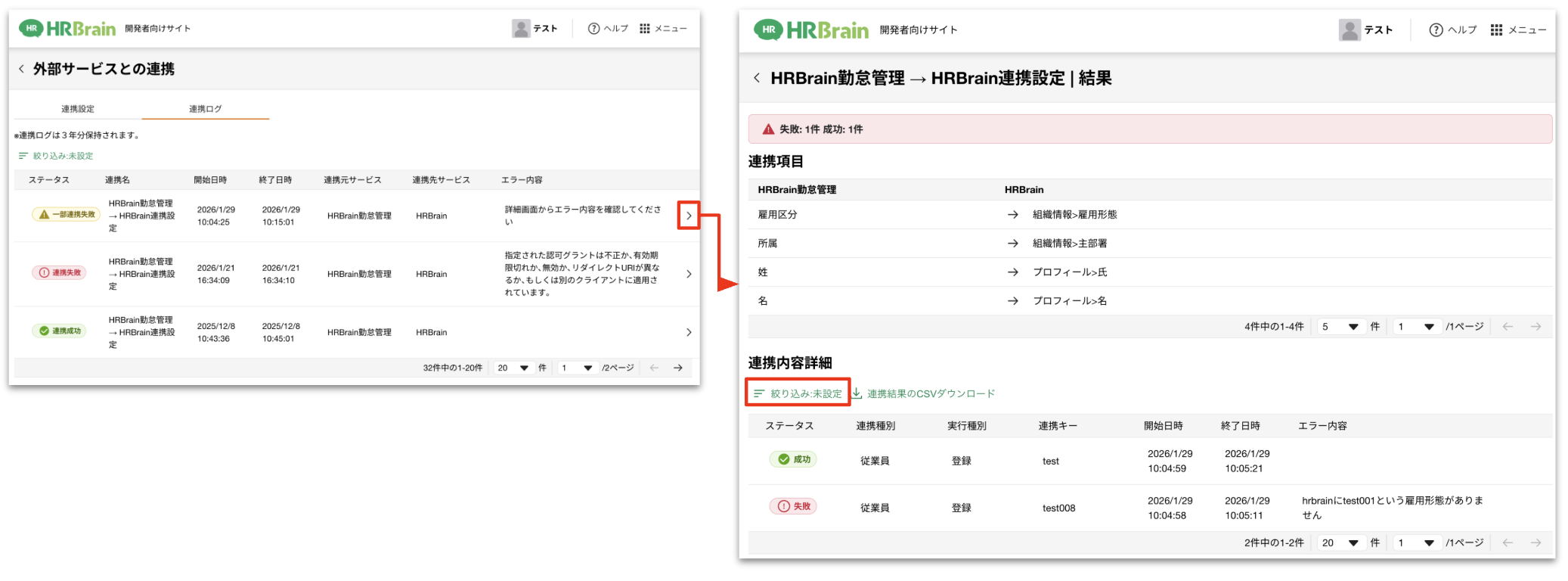
Task: Open the 20件 page size dropdown in log list
Action: pos(513,368)
